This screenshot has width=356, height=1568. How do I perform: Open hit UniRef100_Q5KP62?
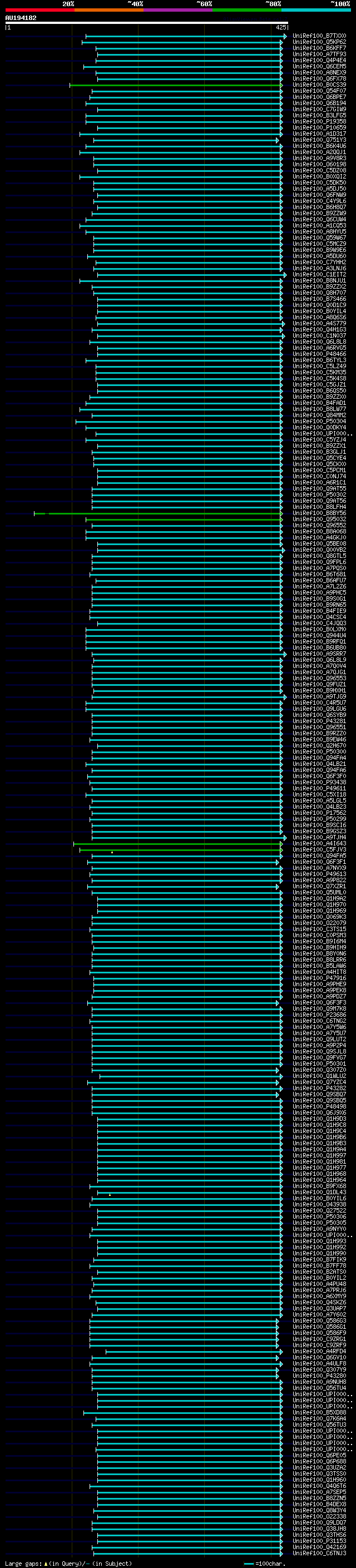point(319,43)
